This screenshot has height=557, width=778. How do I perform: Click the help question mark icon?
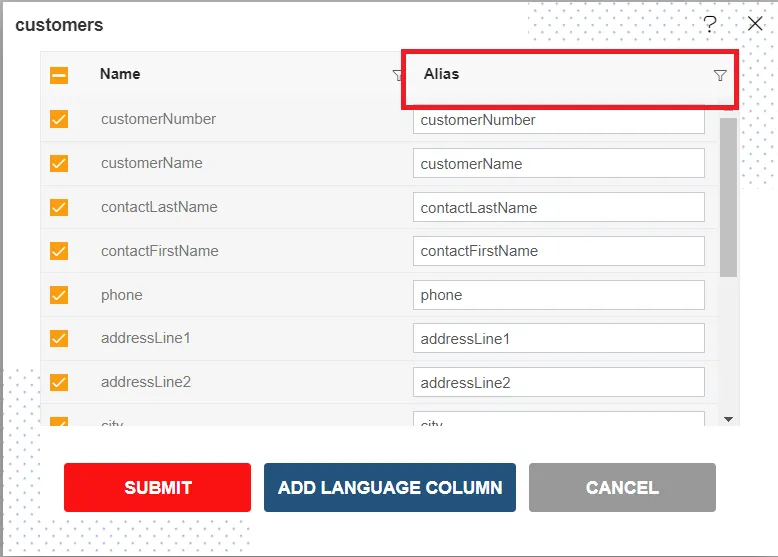point(710,24)
